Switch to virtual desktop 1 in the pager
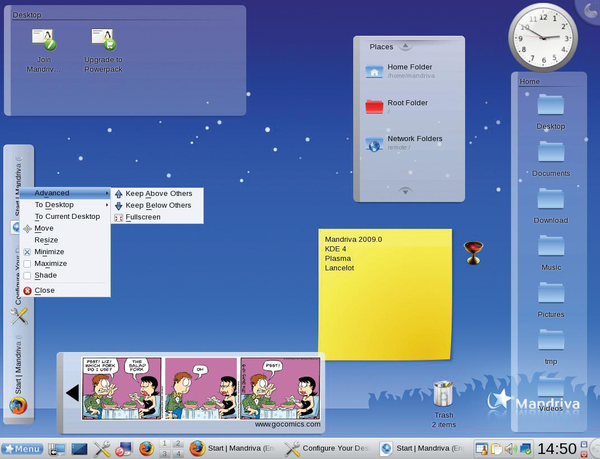Screen dimensions: 600x459 click(165, 443)
